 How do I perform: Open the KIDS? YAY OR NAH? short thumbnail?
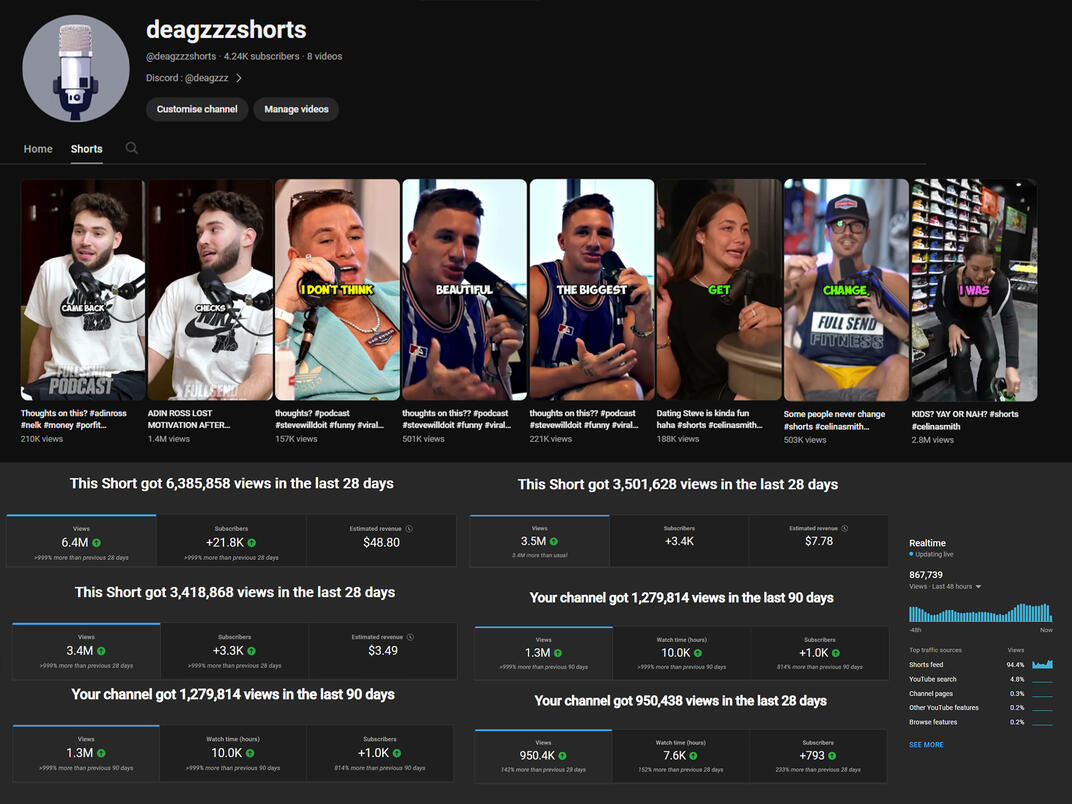pyautogui.click(x=973, y=290)
